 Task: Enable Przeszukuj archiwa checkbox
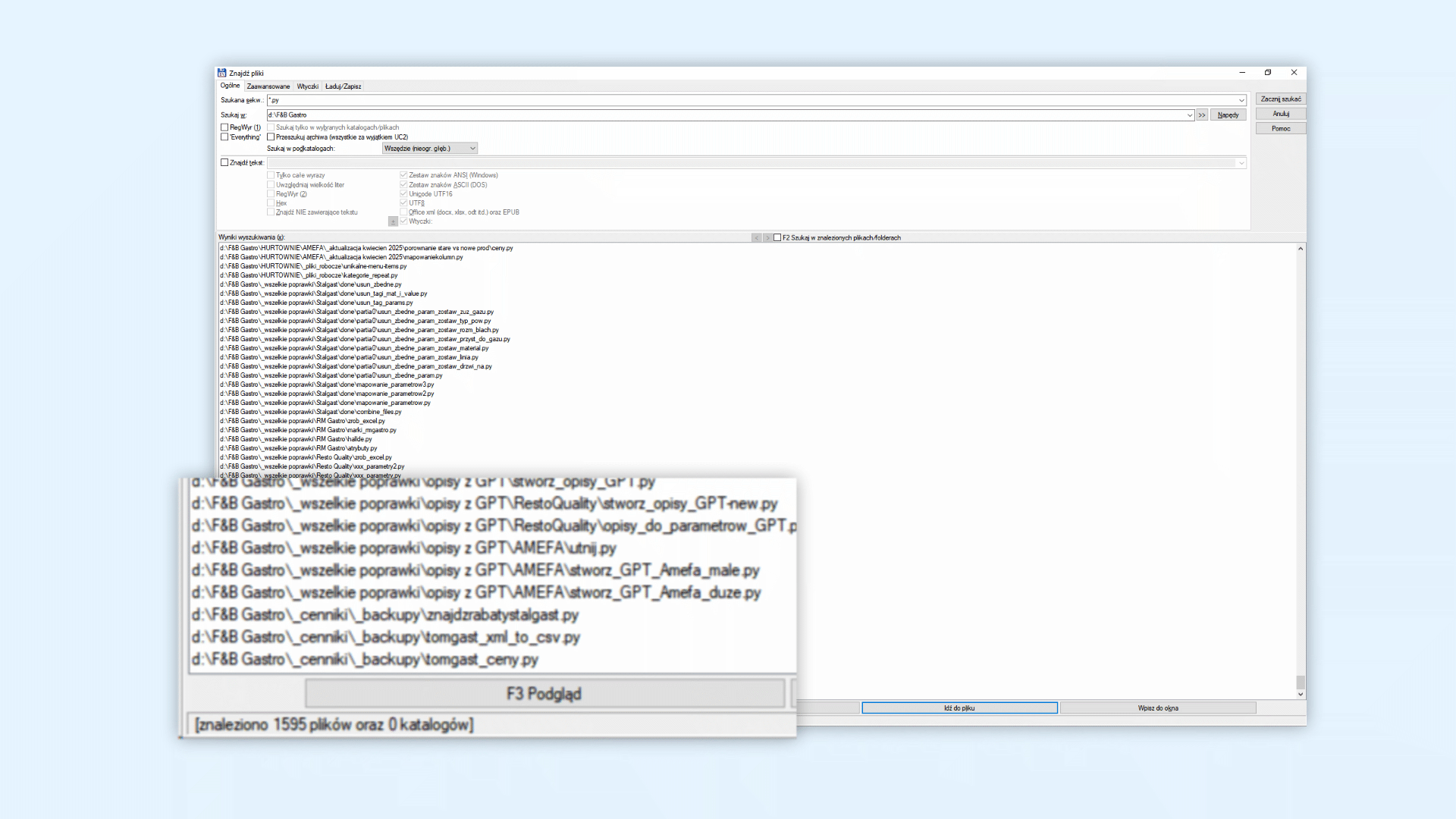pos(271,137)
